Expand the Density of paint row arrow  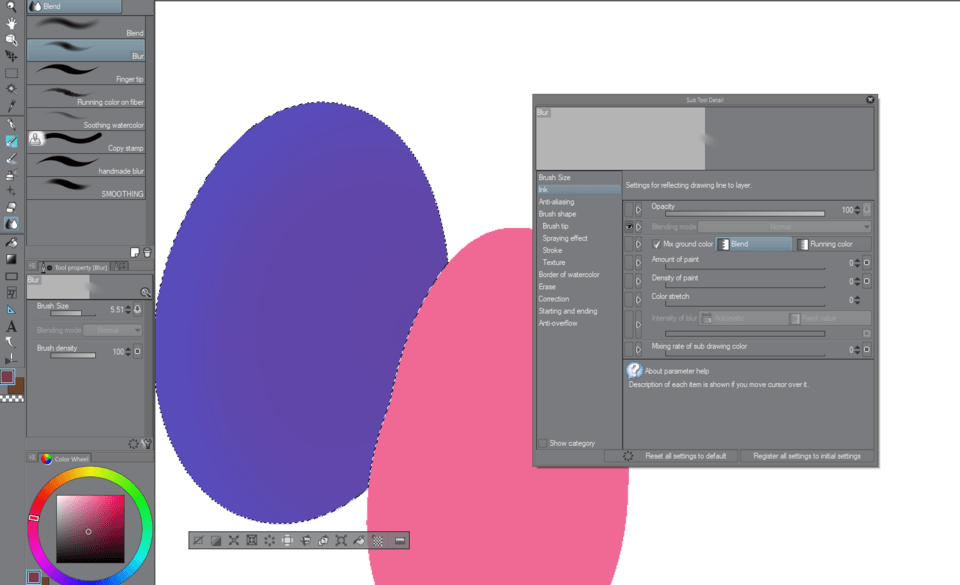coord(638,281)
